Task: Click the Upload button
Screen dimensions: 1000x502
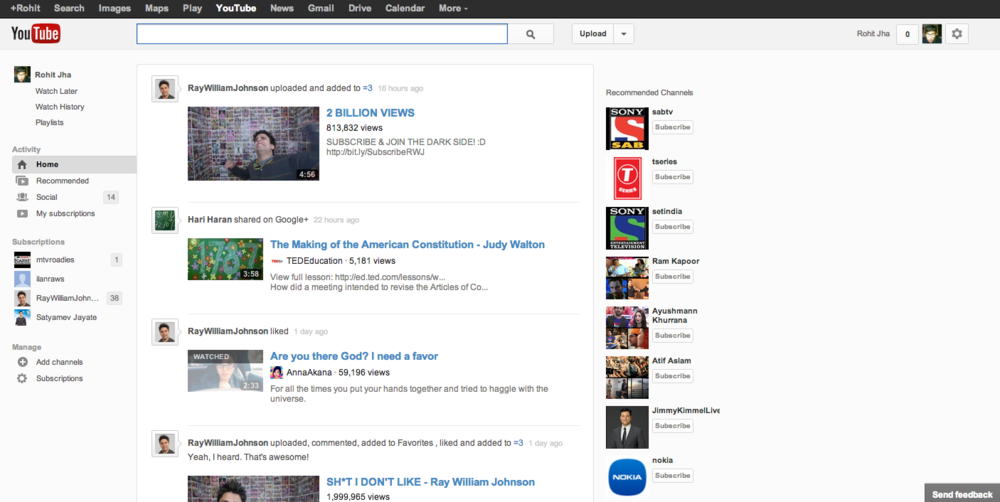Action: pos(593,34)
